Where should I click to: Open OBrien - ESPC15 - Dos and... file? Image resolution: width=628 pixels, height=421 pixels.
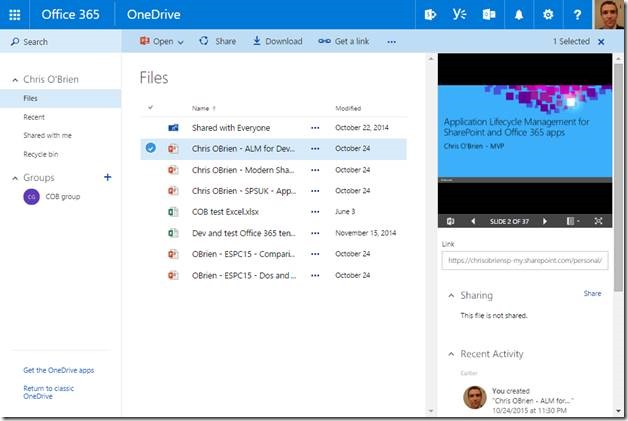244,275
